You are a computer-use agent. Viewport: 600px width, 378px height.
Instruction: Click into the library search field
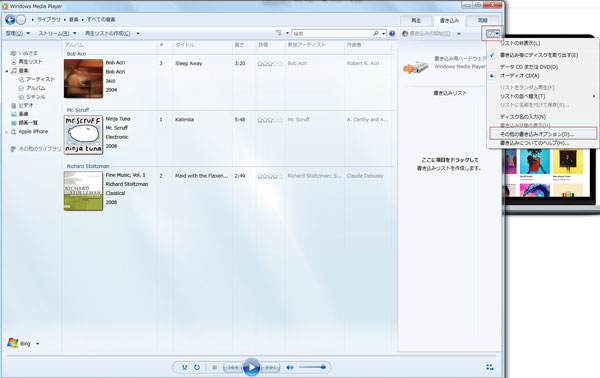tap(332, 34)
